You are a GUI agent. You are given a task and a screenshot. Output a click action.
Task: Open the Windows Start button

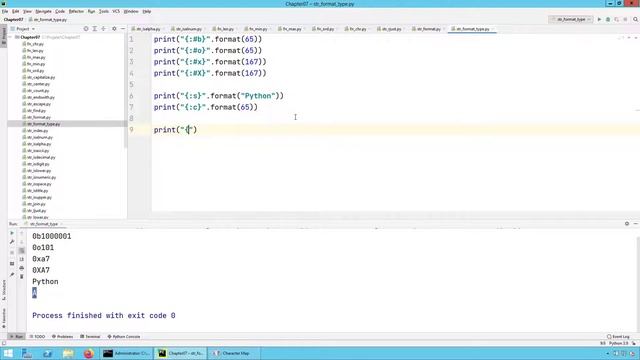click(x=8, y=353)
